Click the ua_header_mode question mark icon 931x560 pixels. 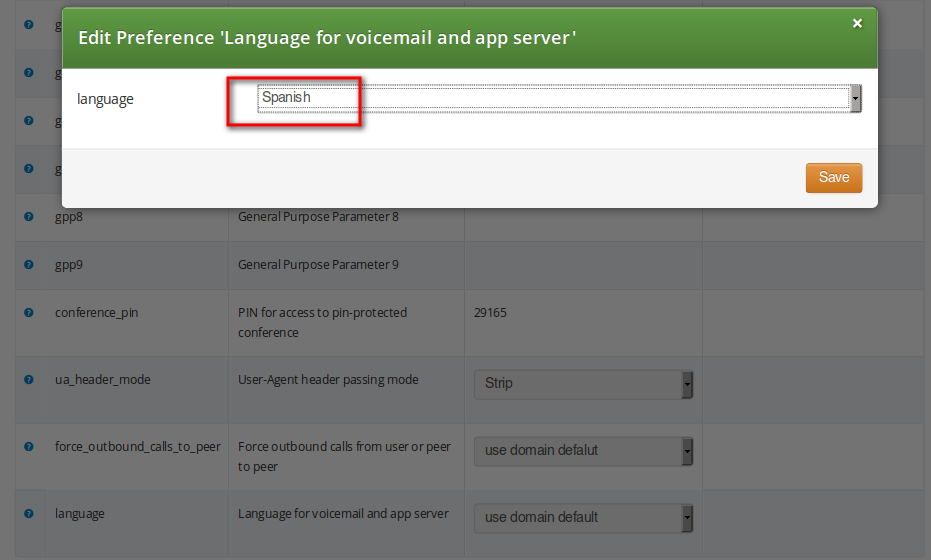tap(29, 380)
